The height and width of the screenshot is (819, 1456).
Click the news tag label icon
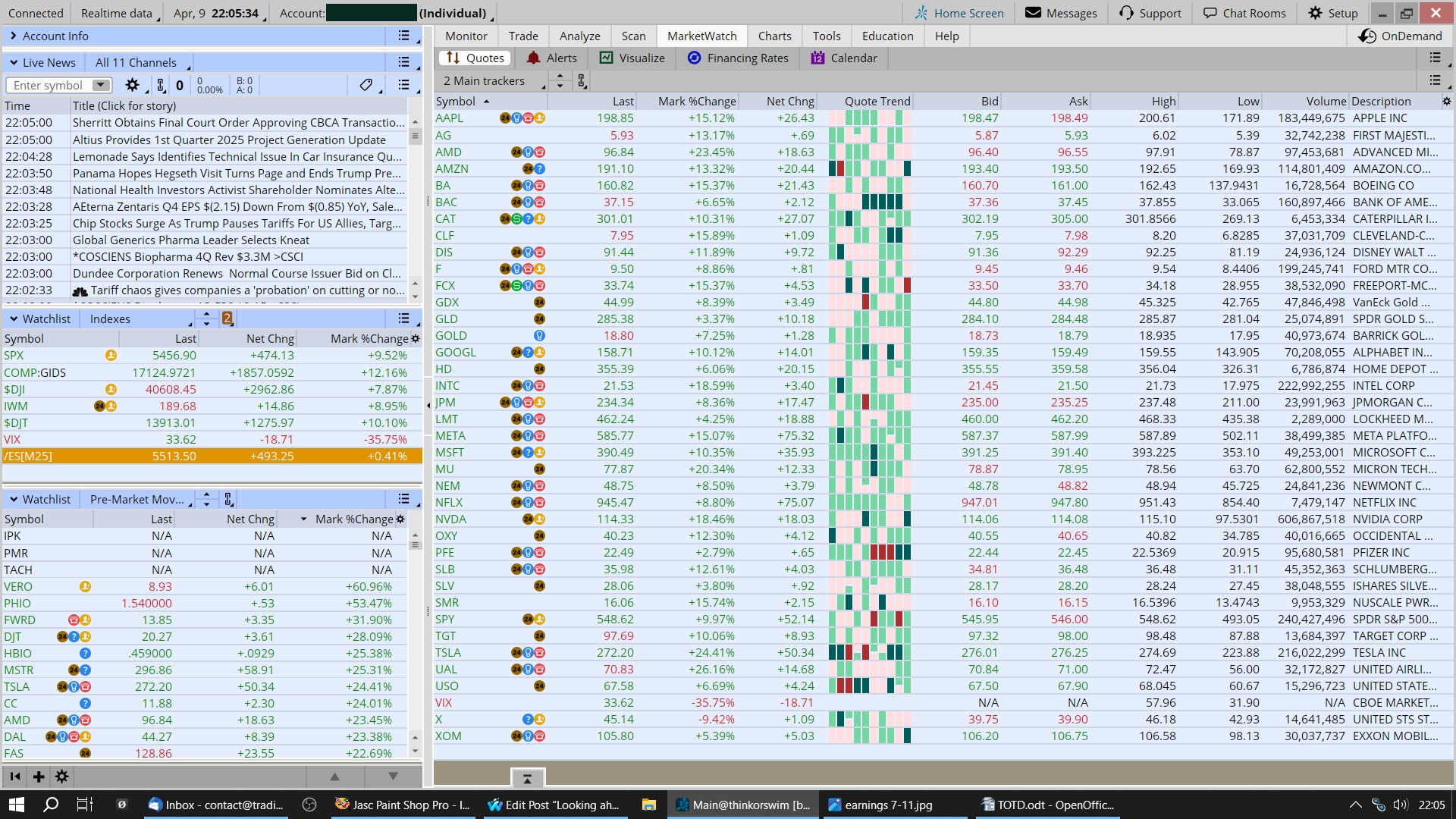[366, 85]
